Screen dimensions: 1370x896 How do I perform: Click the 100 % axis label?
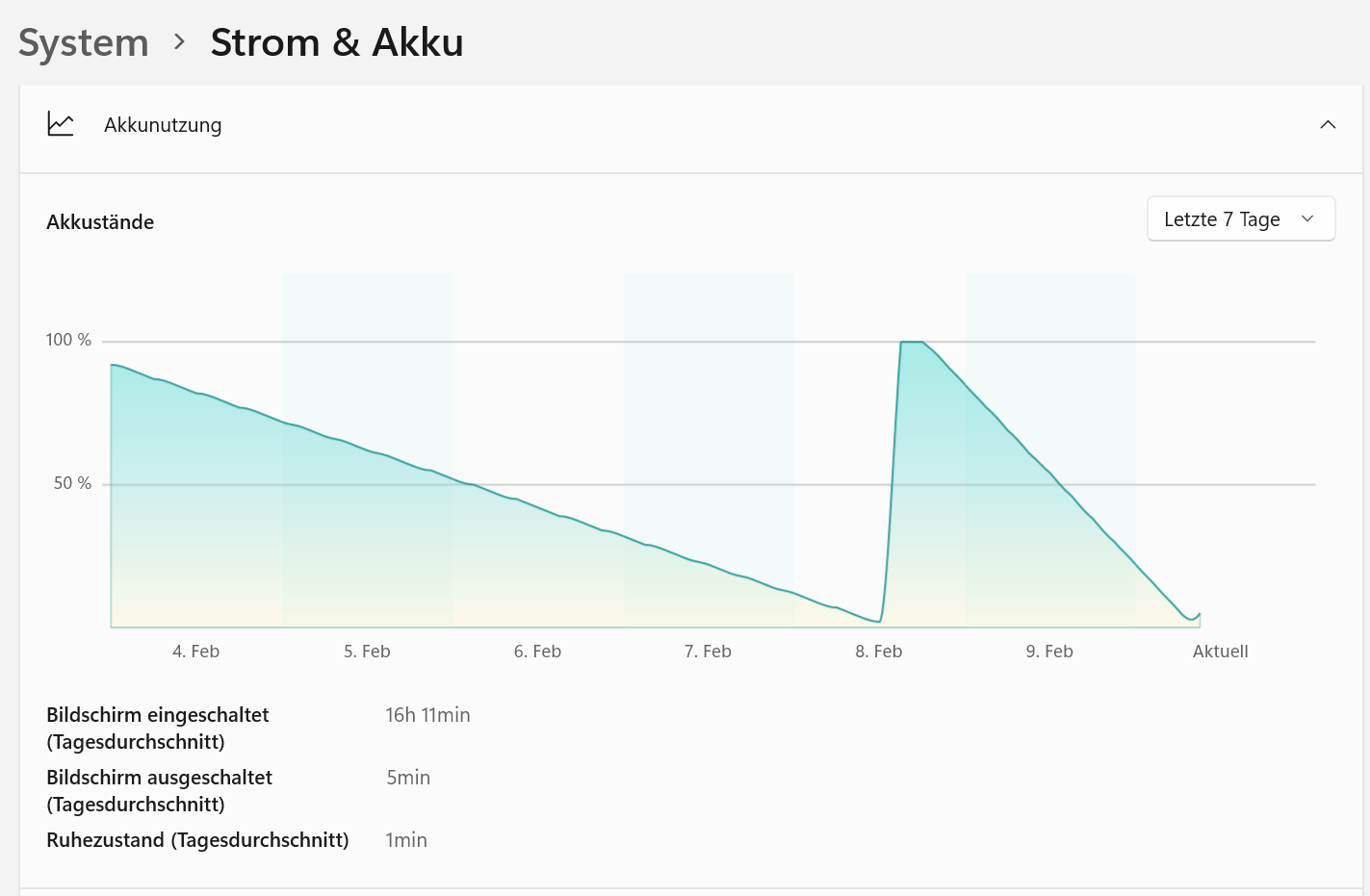pyautogui.click(x=68, y=340)
